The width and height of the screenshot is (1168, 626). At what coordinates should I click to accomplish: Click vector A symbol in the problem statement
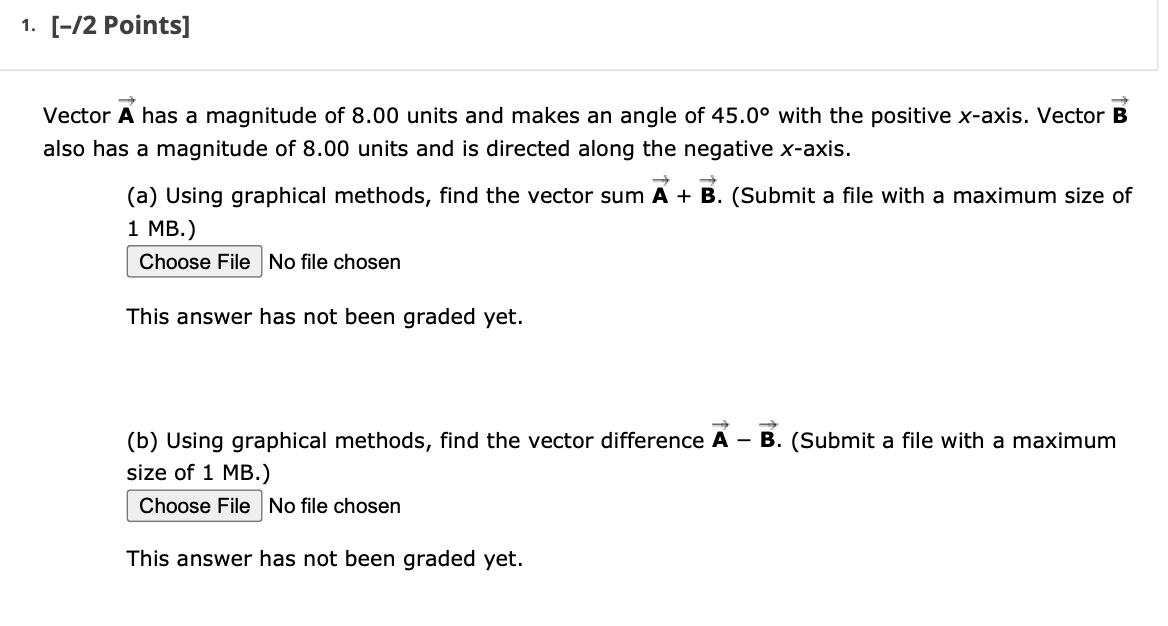pyautogui.click(x=127, y=115)
